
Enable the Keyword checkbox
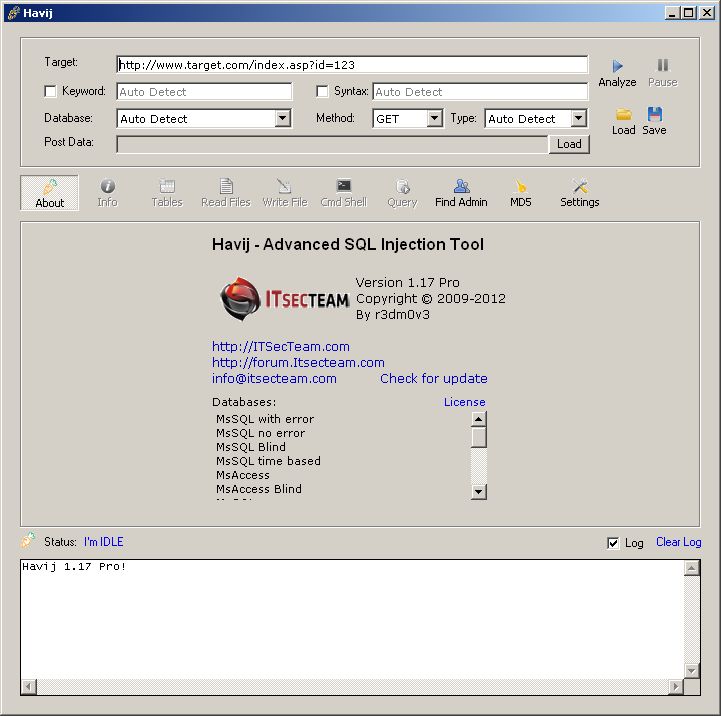(x=50, y=91)
